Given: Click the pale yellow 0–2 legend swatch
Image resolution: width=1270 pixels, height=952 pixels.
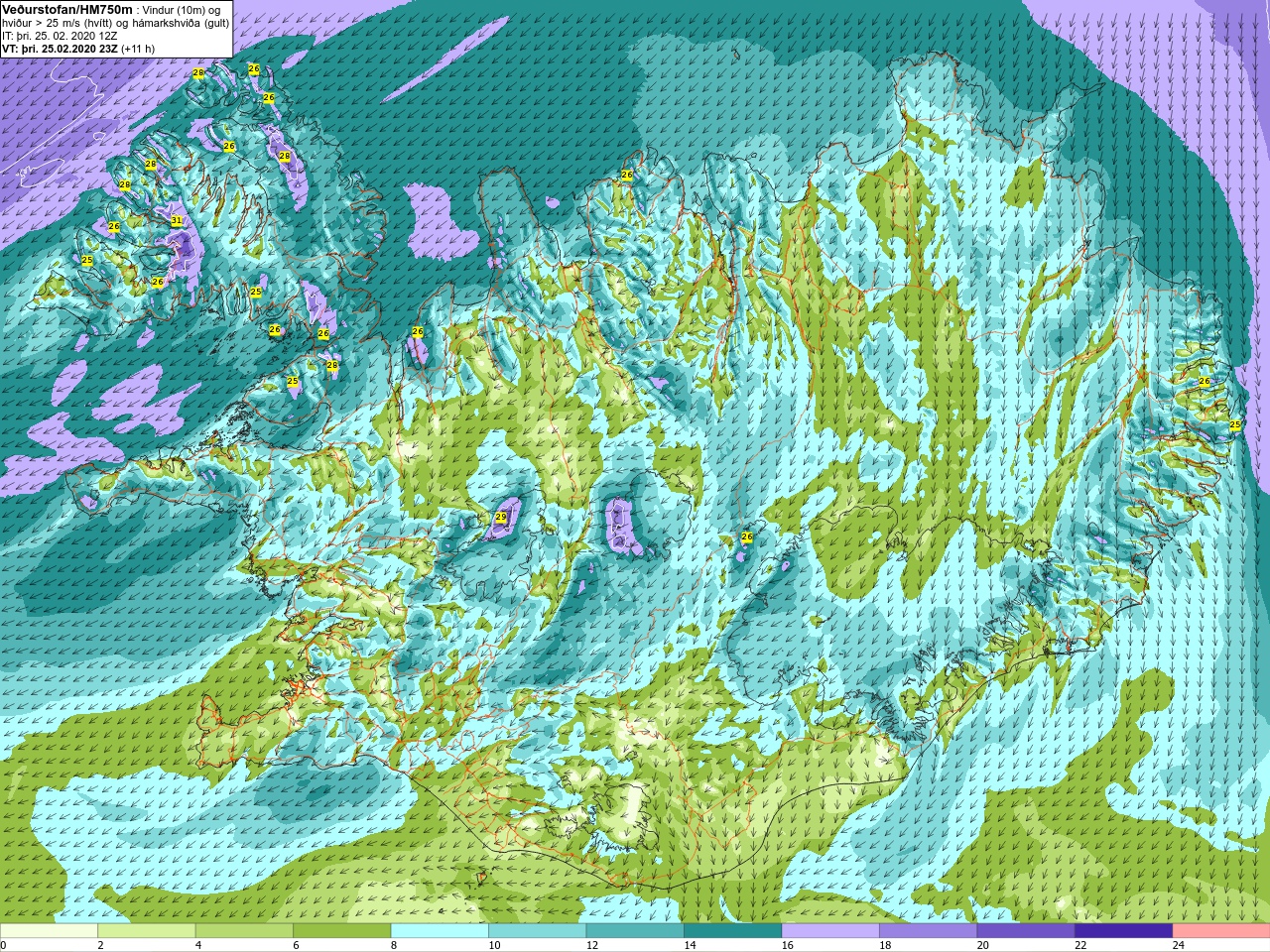Looking at the screenshot, I should click(50, 931).
